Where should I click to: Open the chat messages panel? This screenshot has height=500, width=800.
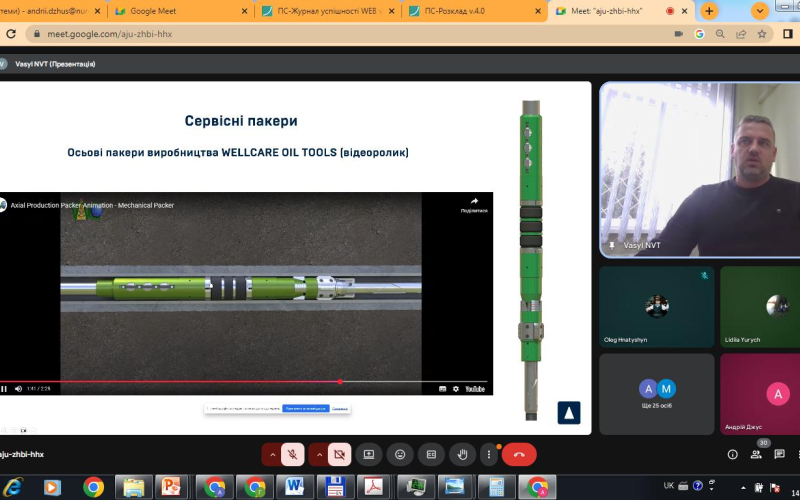pos(781,454)
